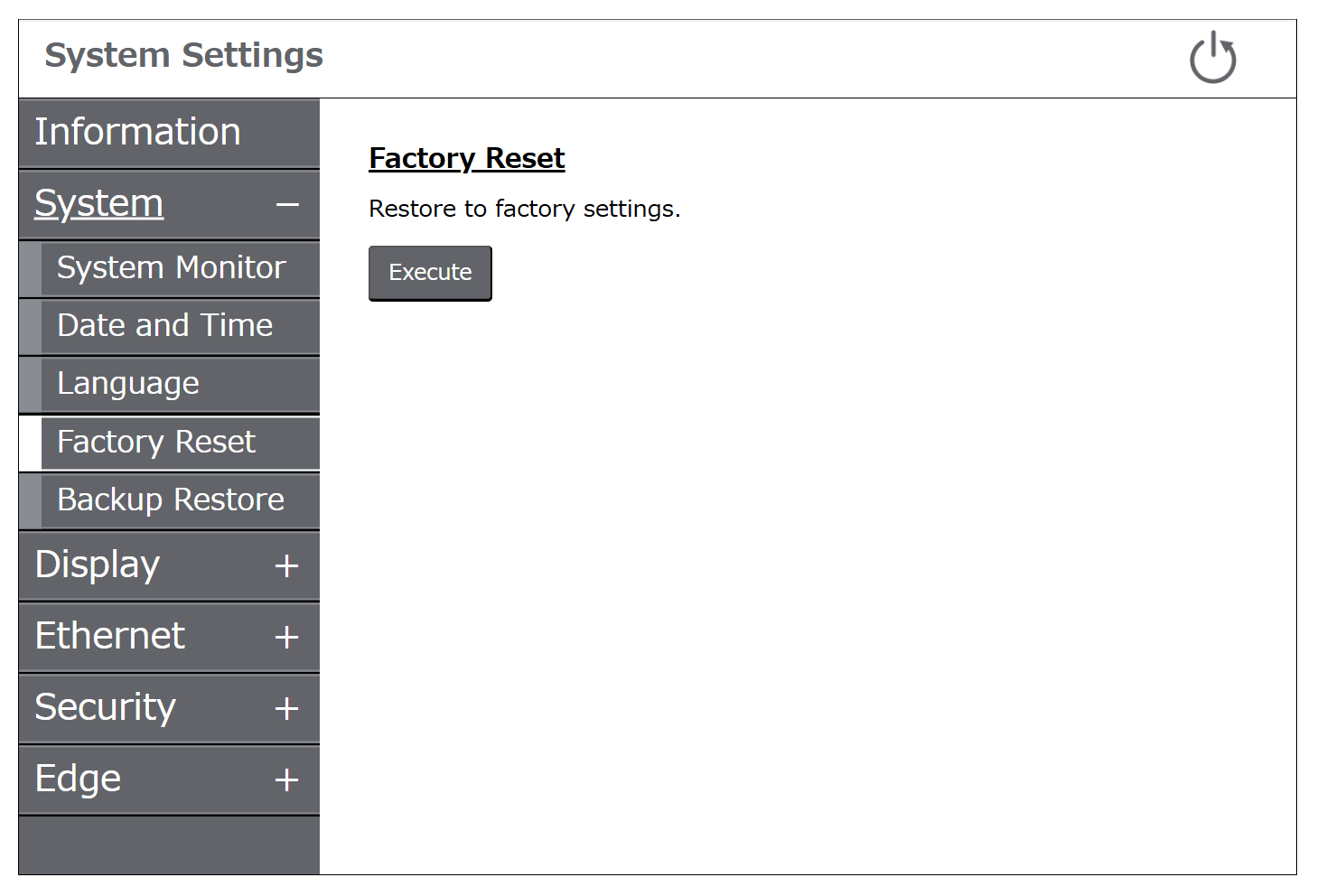1317x896 pixels.
Task: Expand Security menu with plus icon
Action: click(286, 709)
